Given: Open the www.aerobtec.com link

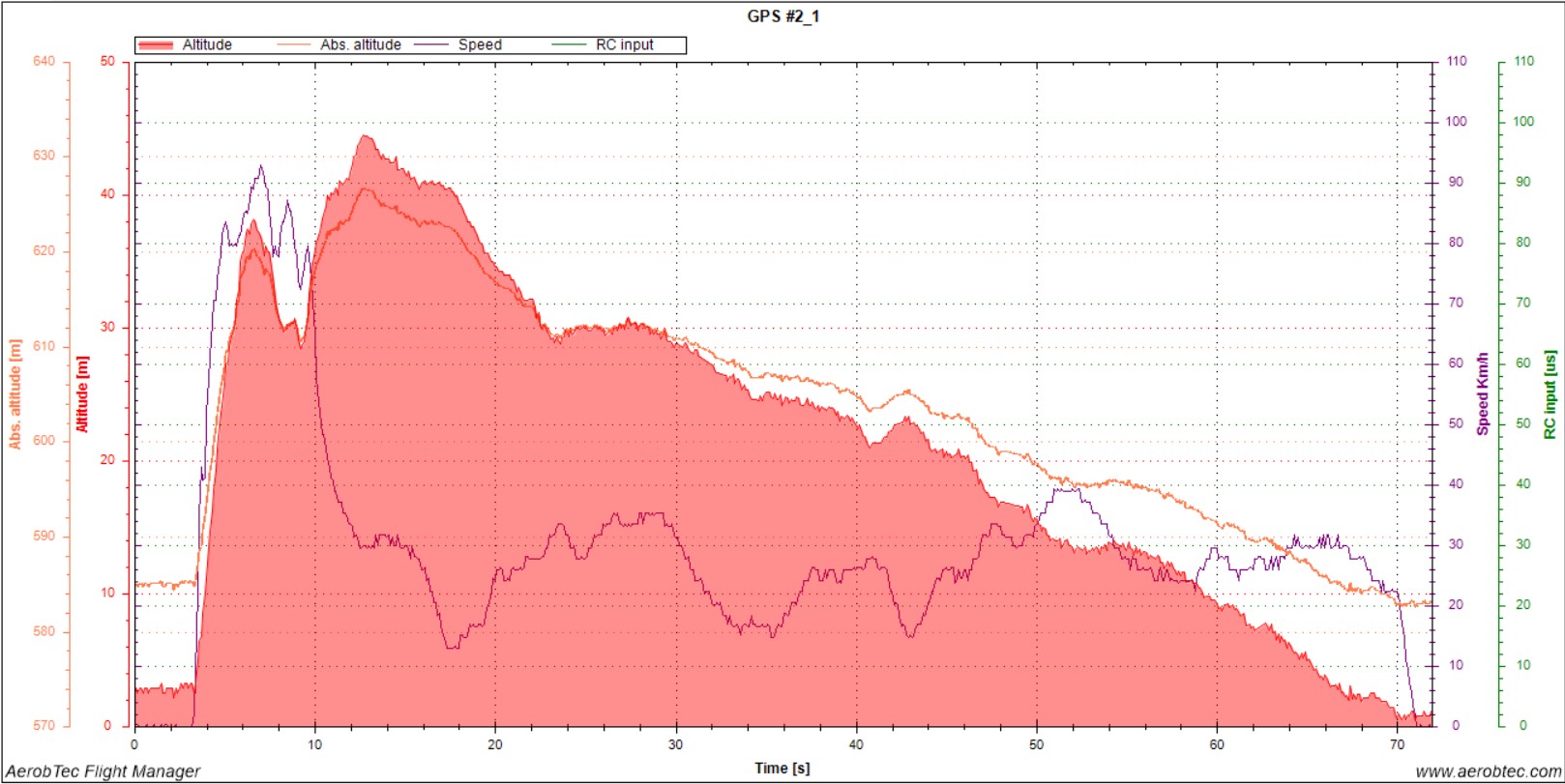Looking at the screenshot, I should pyautogui.click(x=1488, y=771).
